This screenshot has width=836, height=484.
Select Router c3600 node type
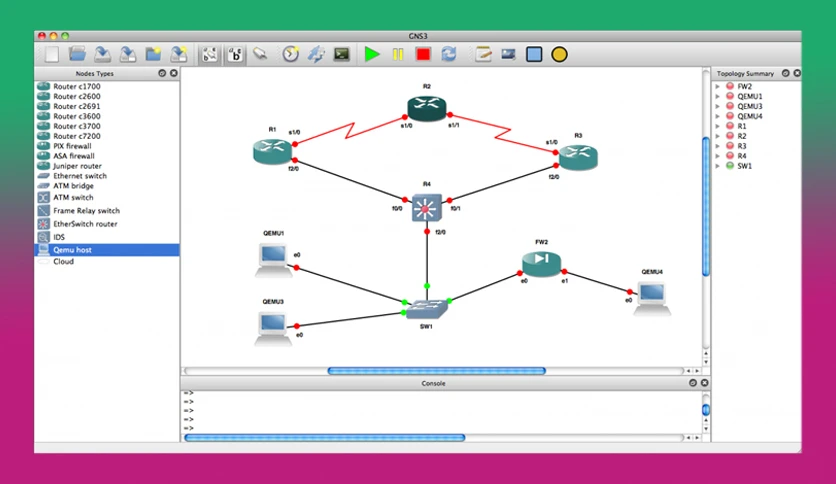(x=107, y=116)
